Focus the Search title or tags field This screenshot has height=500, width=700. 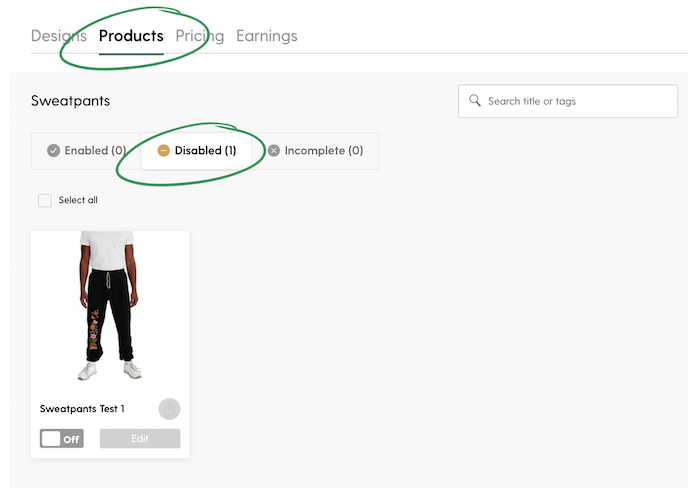click(x=568, y=101)
